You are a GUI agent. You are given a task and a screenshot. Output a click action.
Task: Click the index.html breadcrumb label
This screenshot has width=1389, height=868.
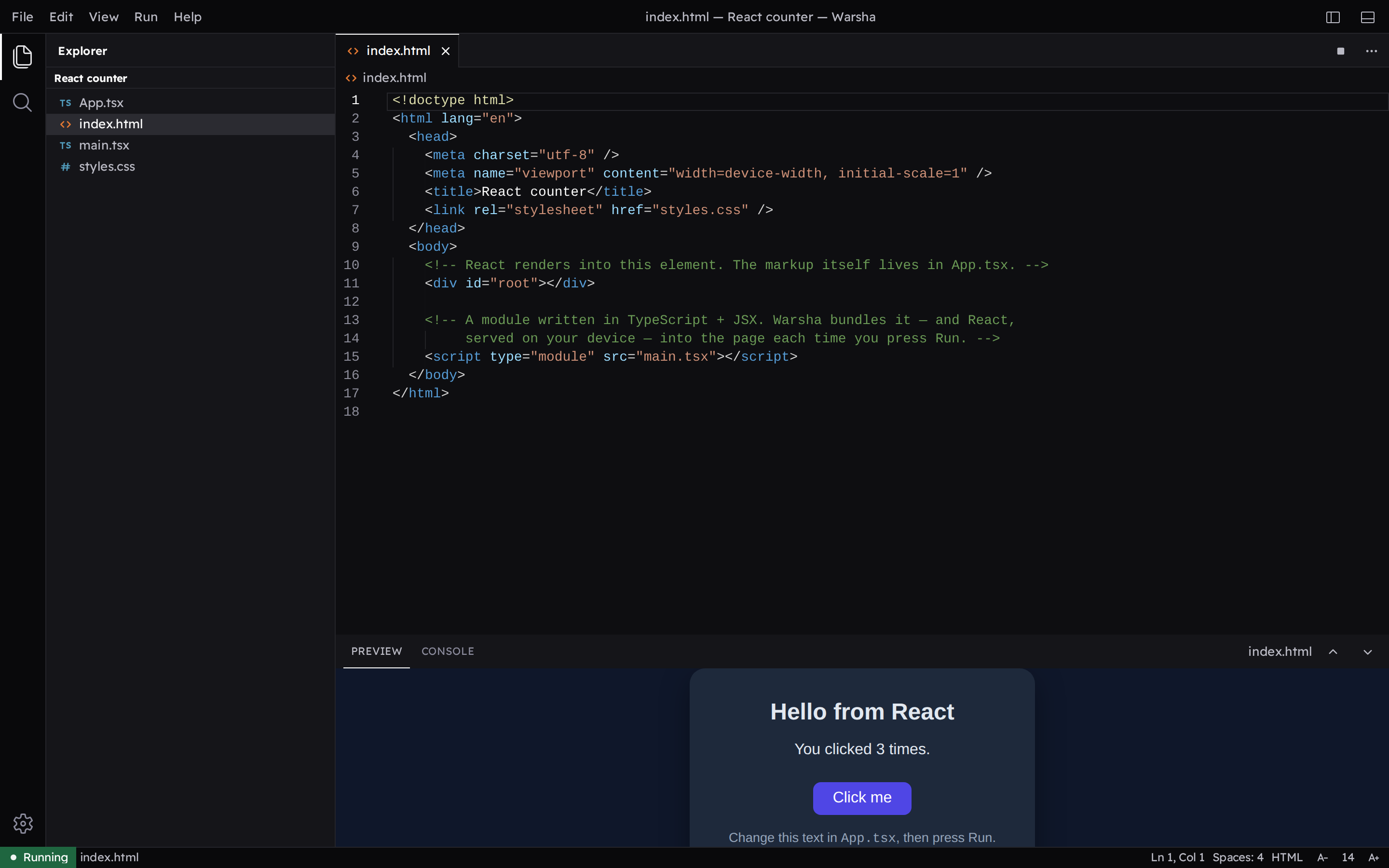coord(395,78)
